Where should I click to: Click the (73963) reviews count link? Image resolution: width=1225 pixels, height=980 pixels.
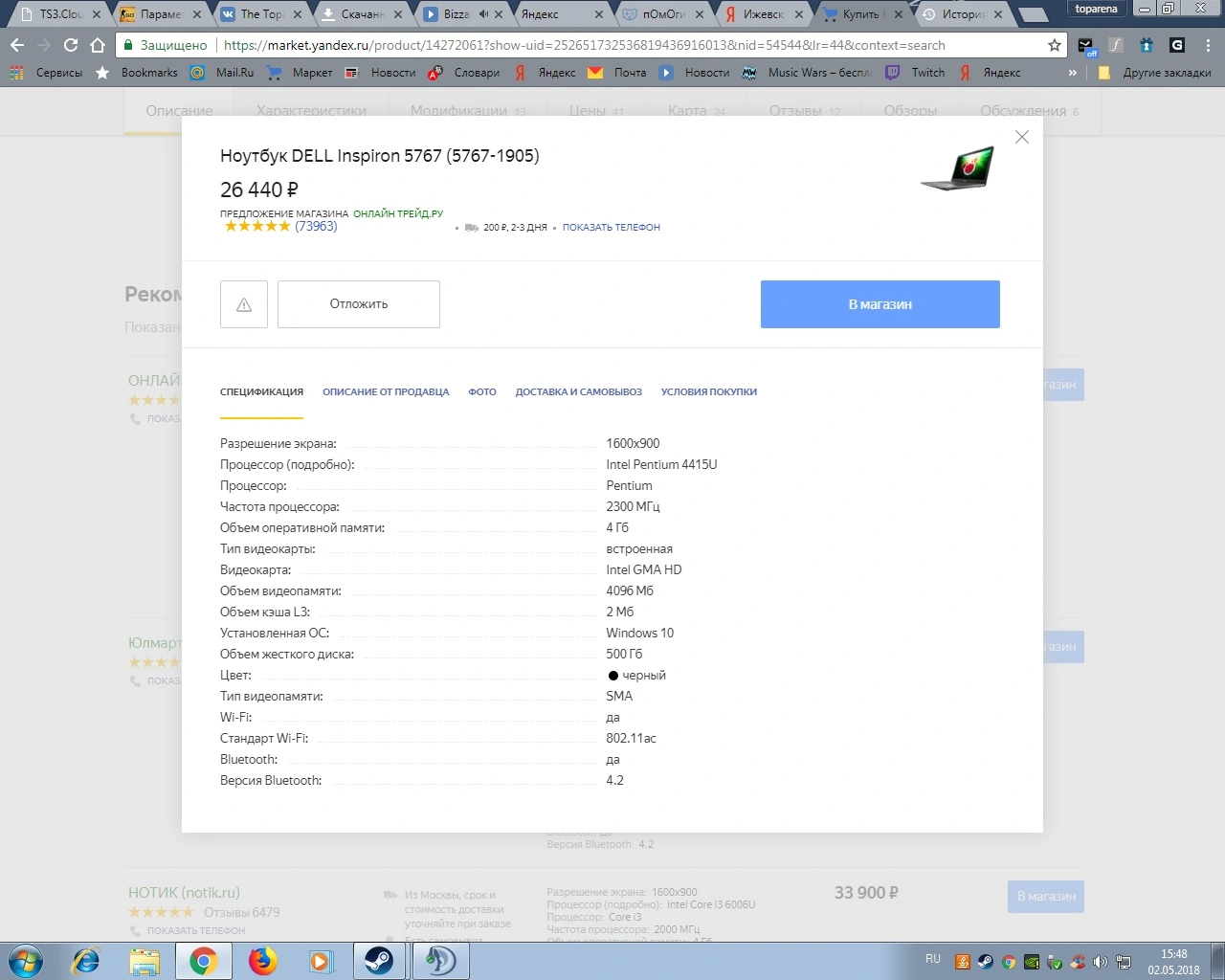click(x=316, y=226)
